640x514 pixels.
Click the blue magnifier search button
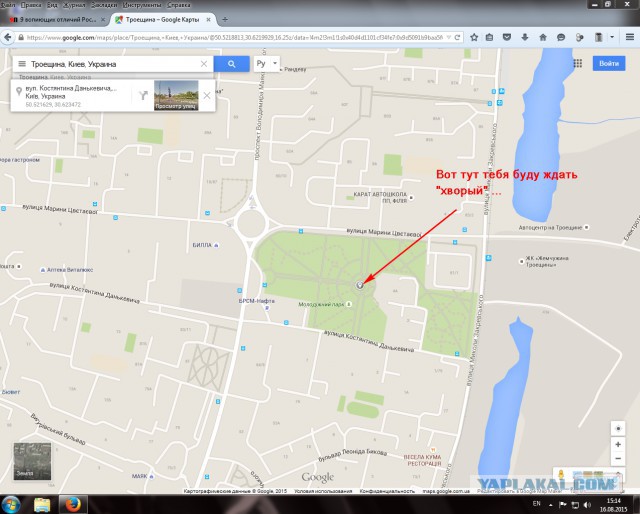pos(231,64)
